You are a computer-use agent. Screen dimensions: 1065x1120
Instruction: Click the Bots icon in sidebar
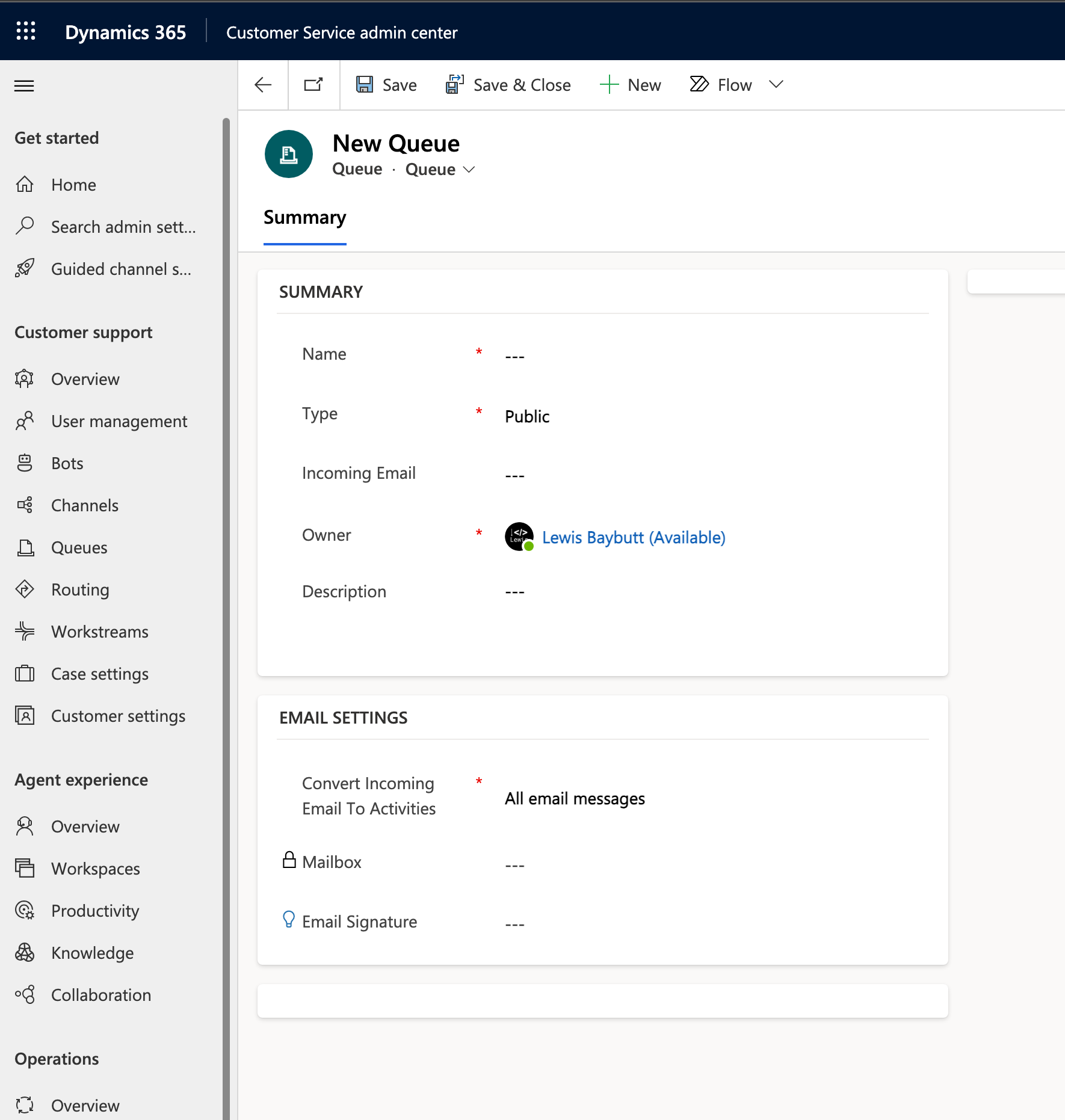tap(25, 463)
